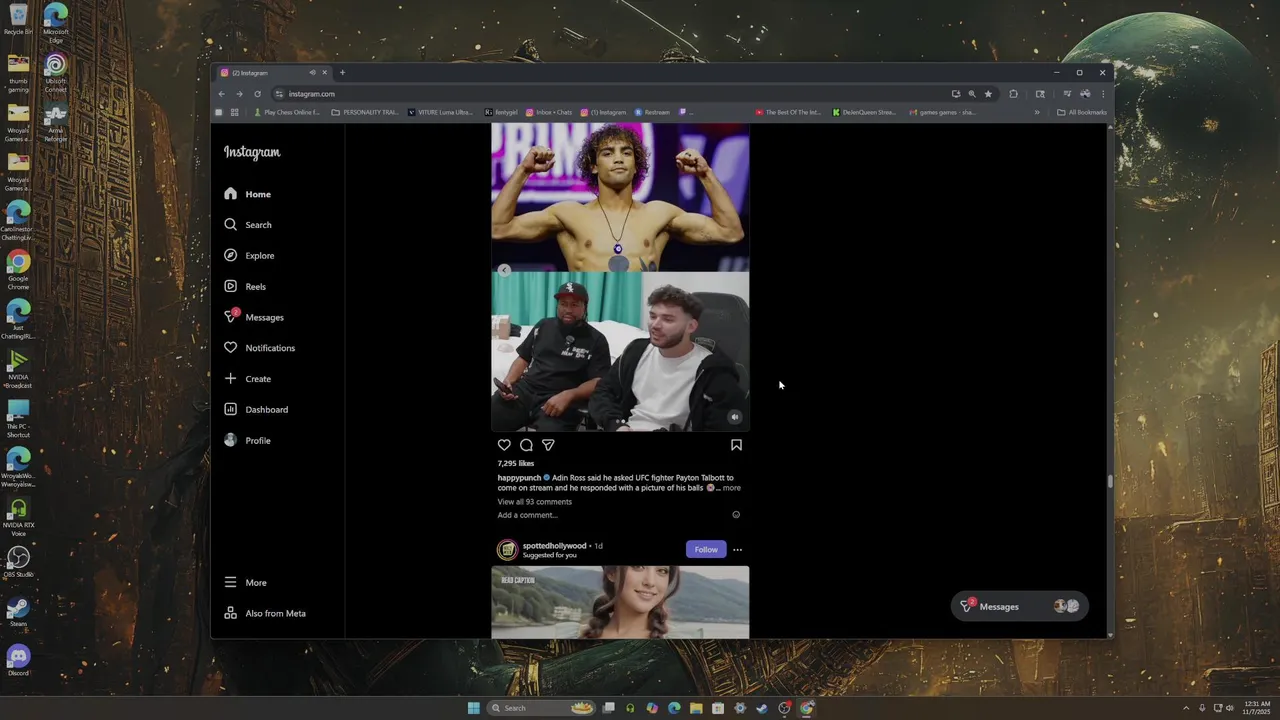
Task: Click the Adin Ross video
Action: 620,351
